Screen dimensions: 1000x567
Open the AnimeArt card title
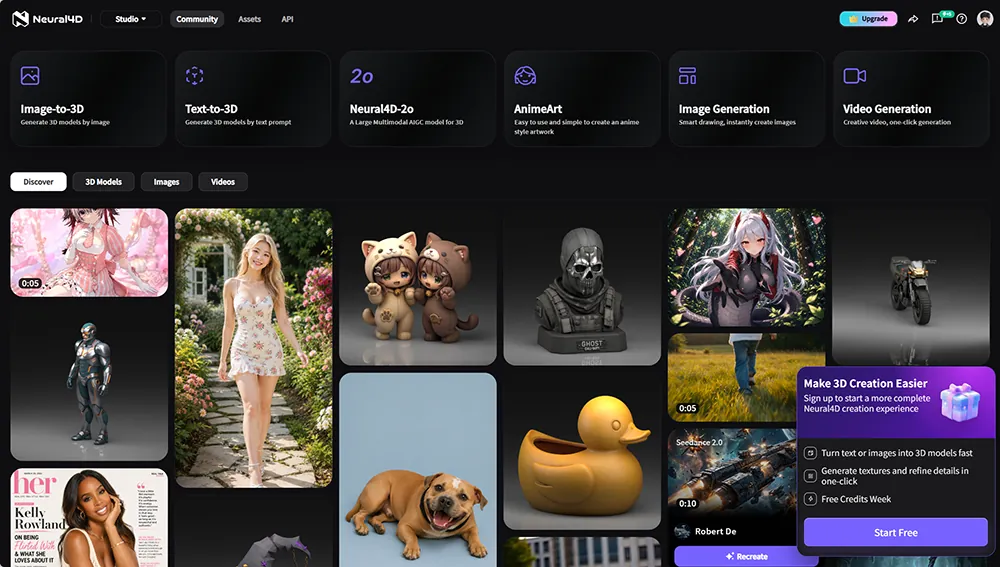click(x=538, y=109)
